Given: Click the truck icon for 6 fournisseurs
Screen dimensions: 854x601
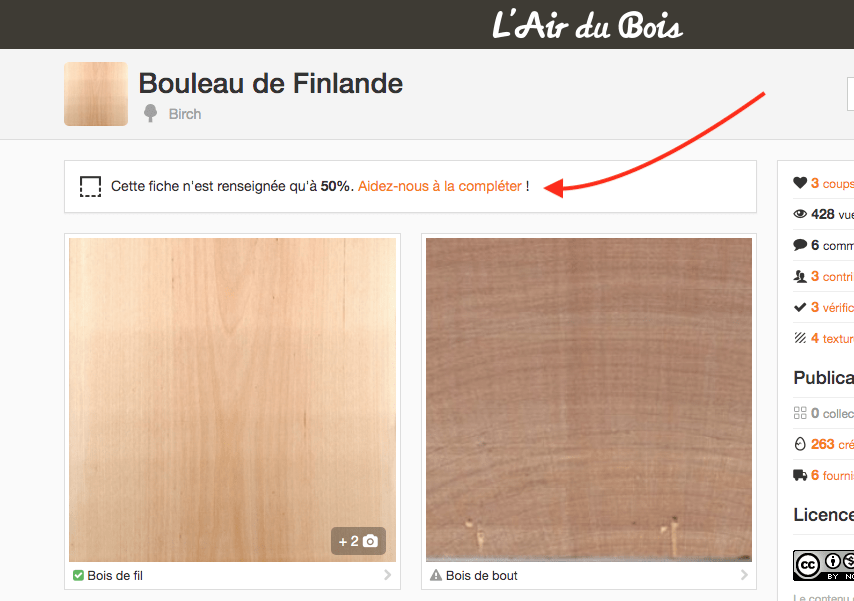Looking at the screenshot, I should (x=800, y=475).
